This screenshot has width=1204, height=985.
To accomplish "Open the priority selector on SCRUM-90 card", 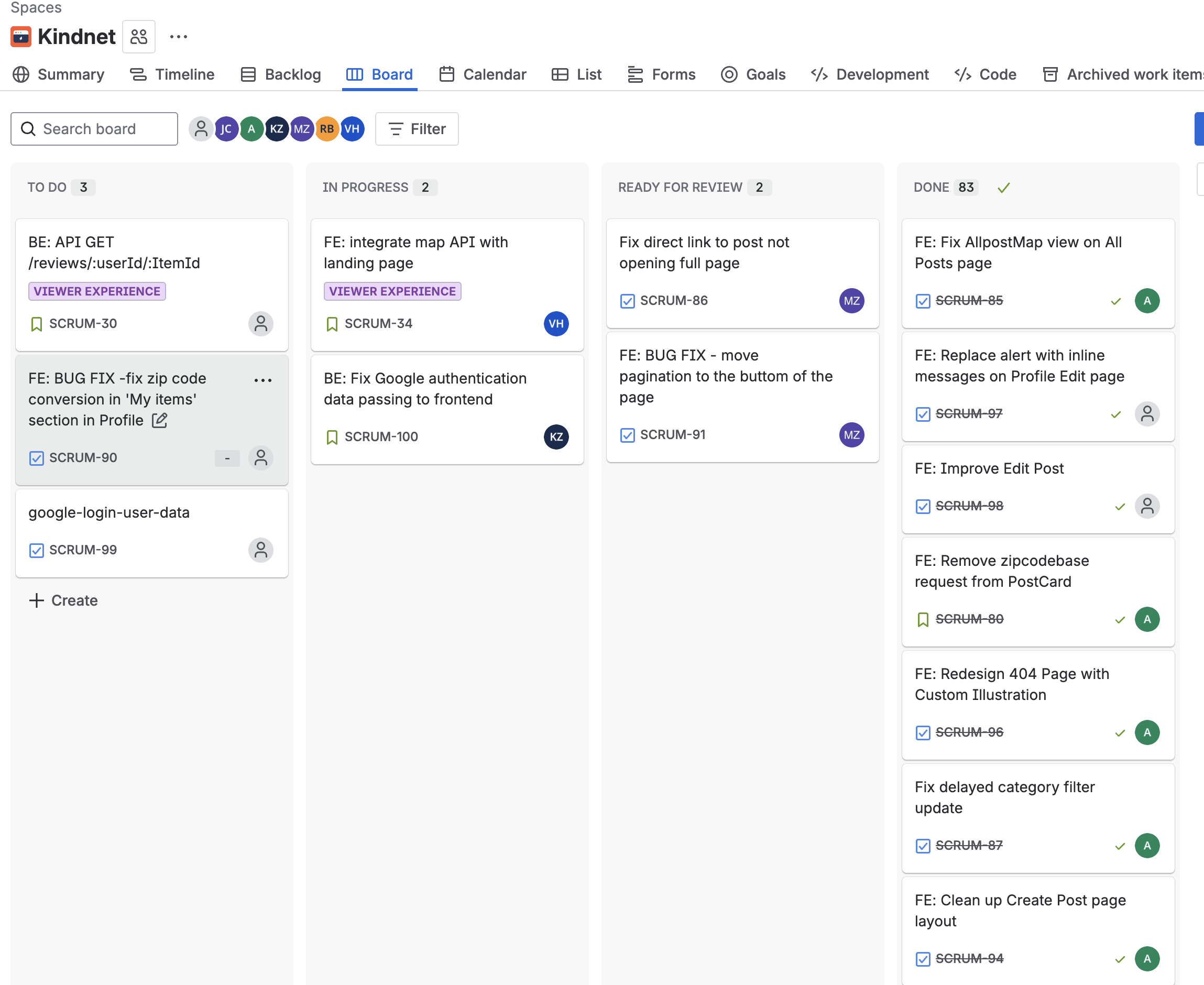I will click(x=227, y=458).
